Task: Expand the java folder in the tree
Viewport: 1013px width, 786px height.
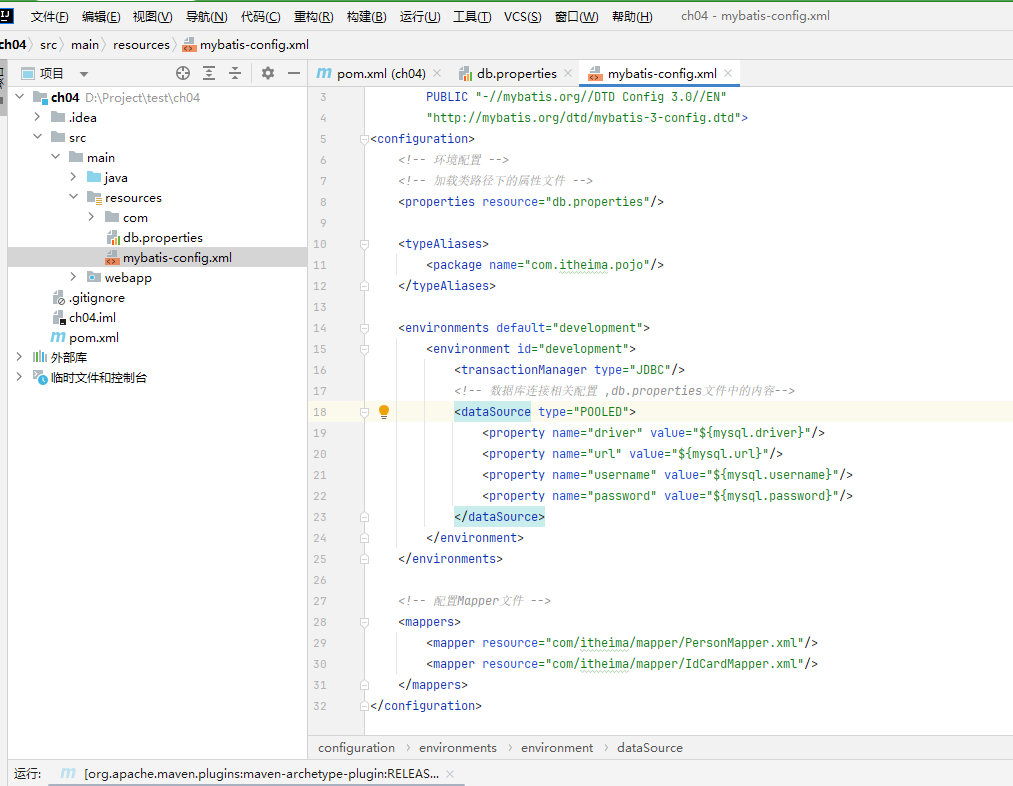Action: 74,177
